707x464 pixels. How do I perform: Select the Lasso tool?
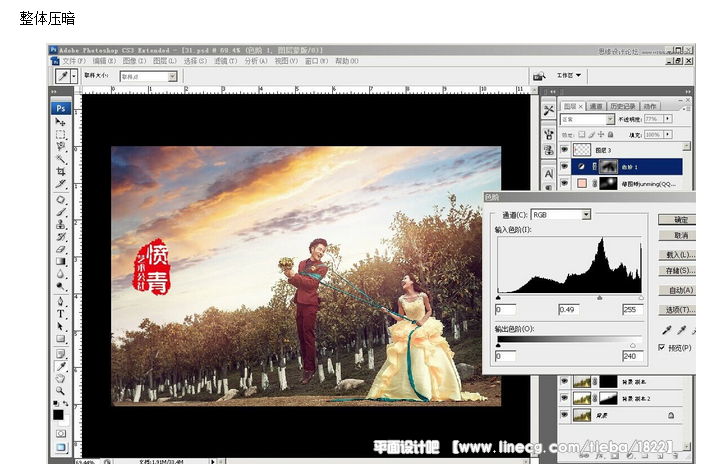[60, 147]
